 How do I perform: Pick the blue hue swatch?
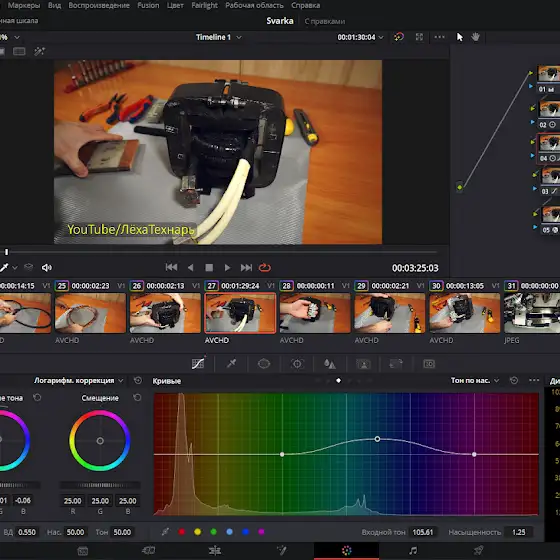(245, 532)
